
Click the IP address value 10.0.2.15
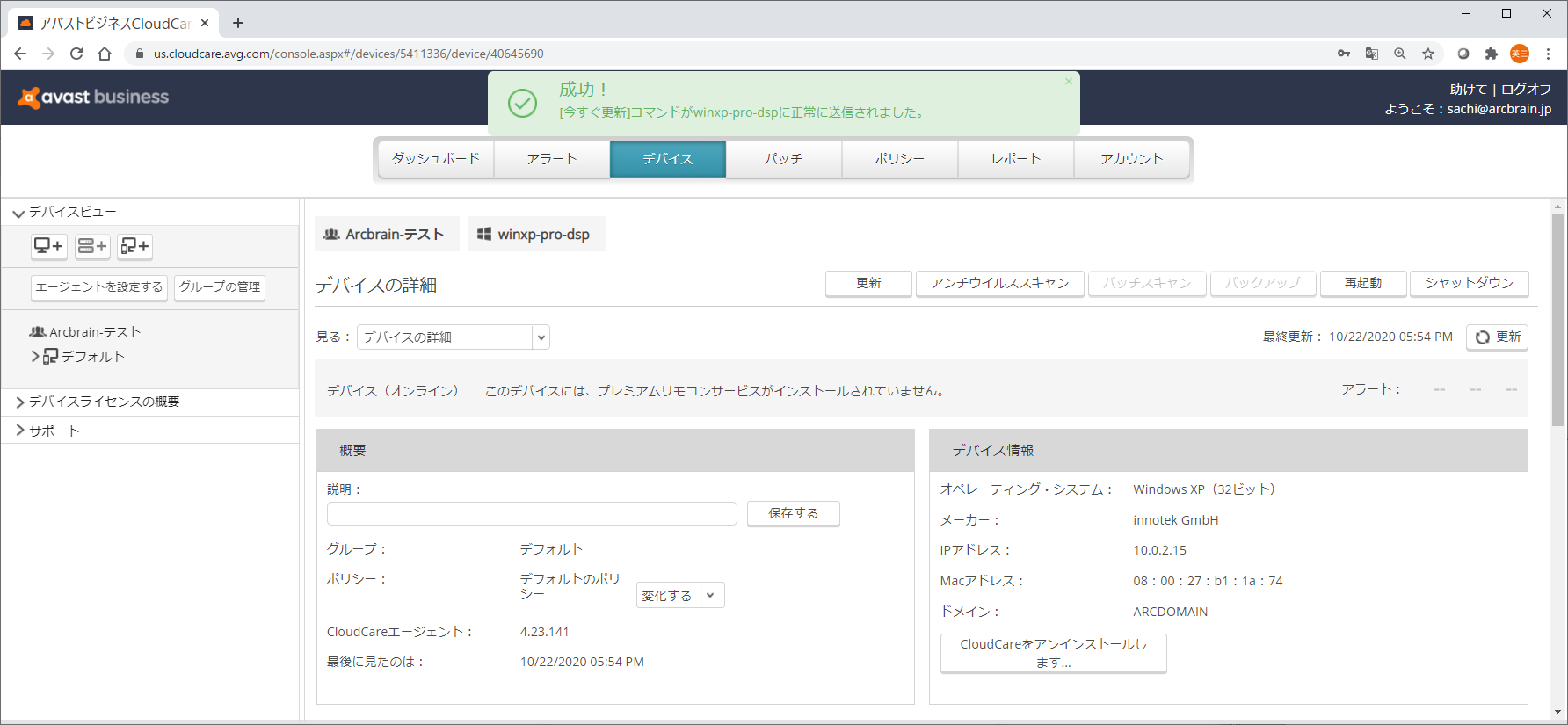click(1159, 550)
